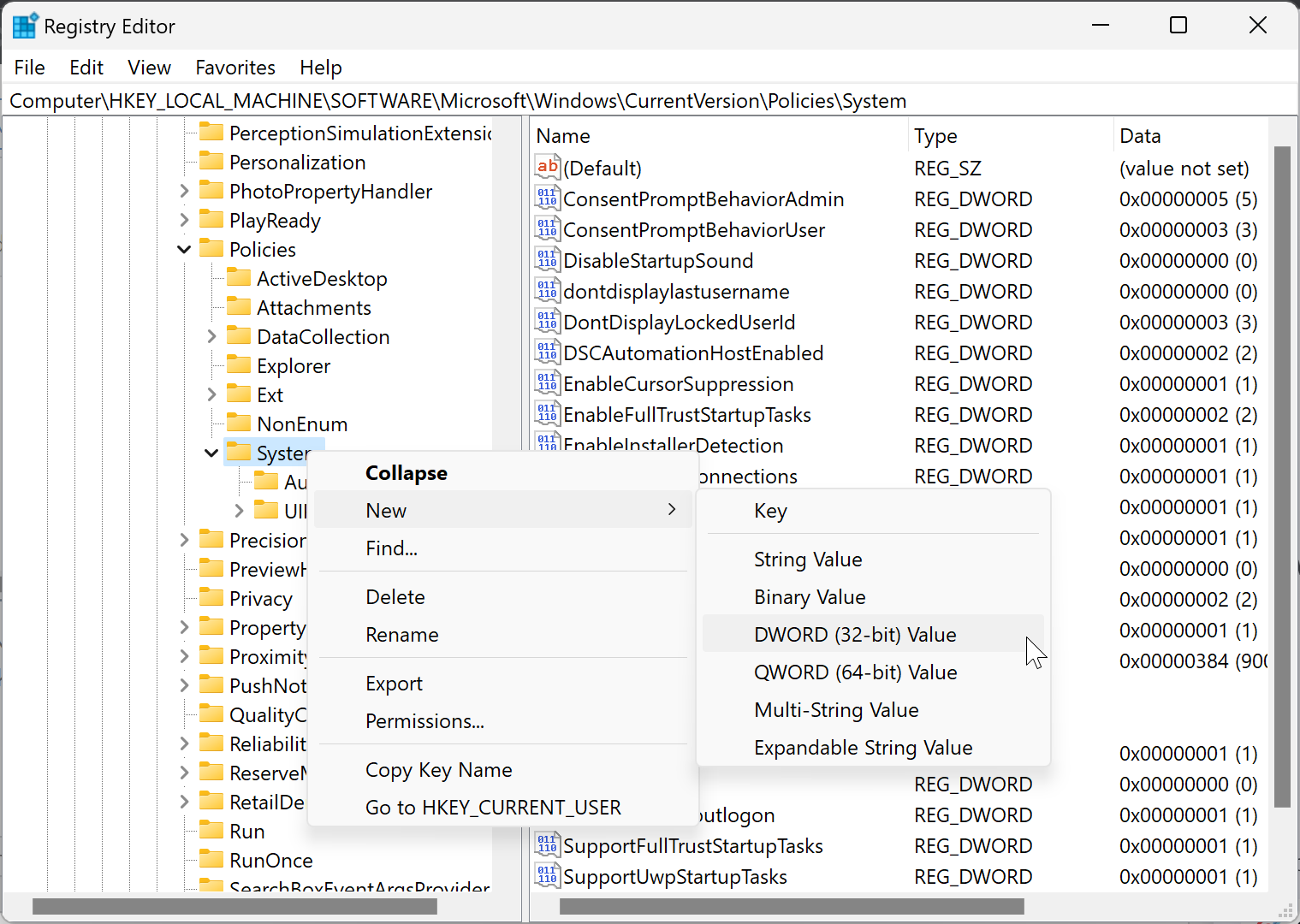The image size is (1300, 924).
Task: Select Multi-String Value option
Action: tap(873, 709)
